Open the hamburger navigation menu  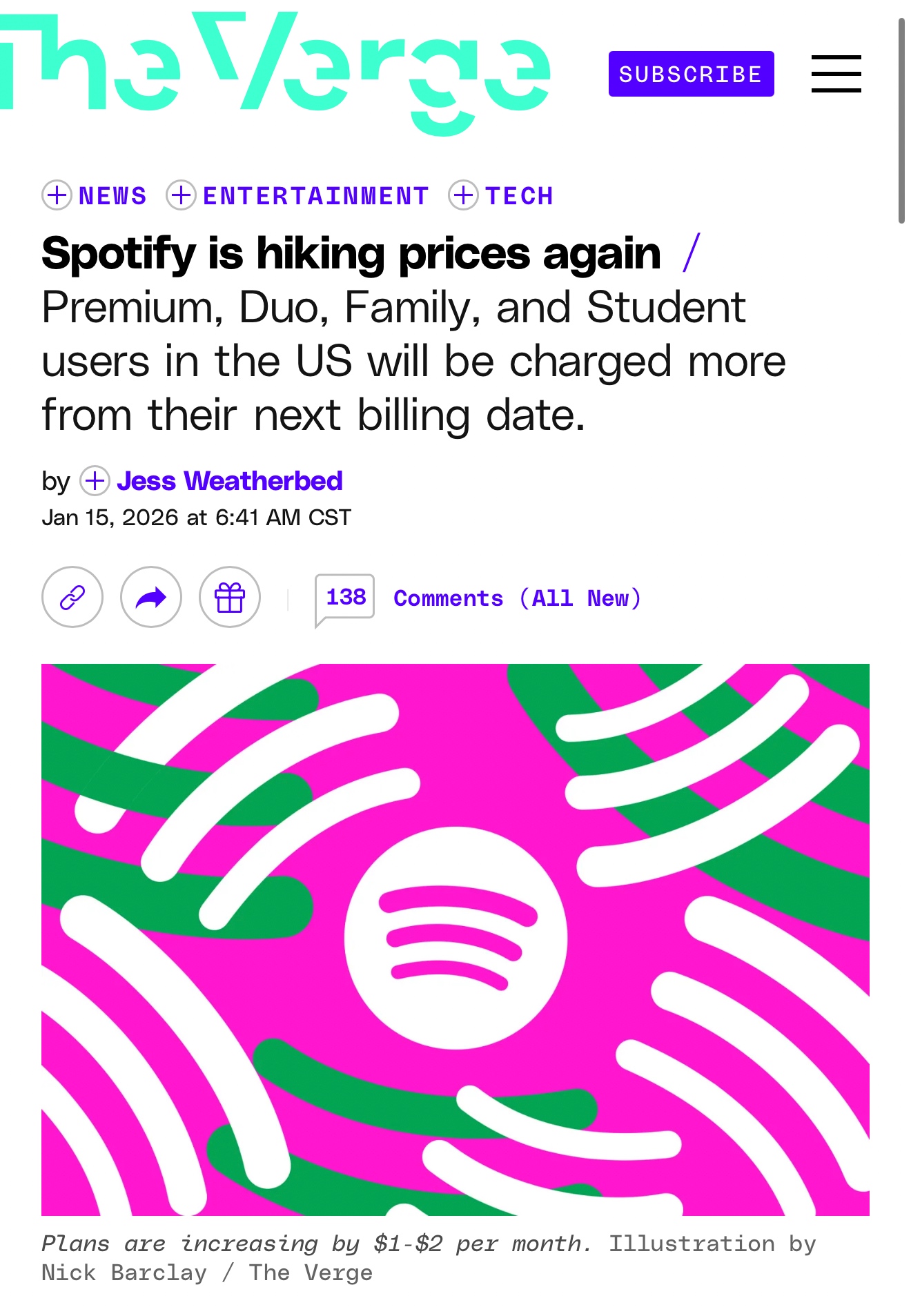836,74
